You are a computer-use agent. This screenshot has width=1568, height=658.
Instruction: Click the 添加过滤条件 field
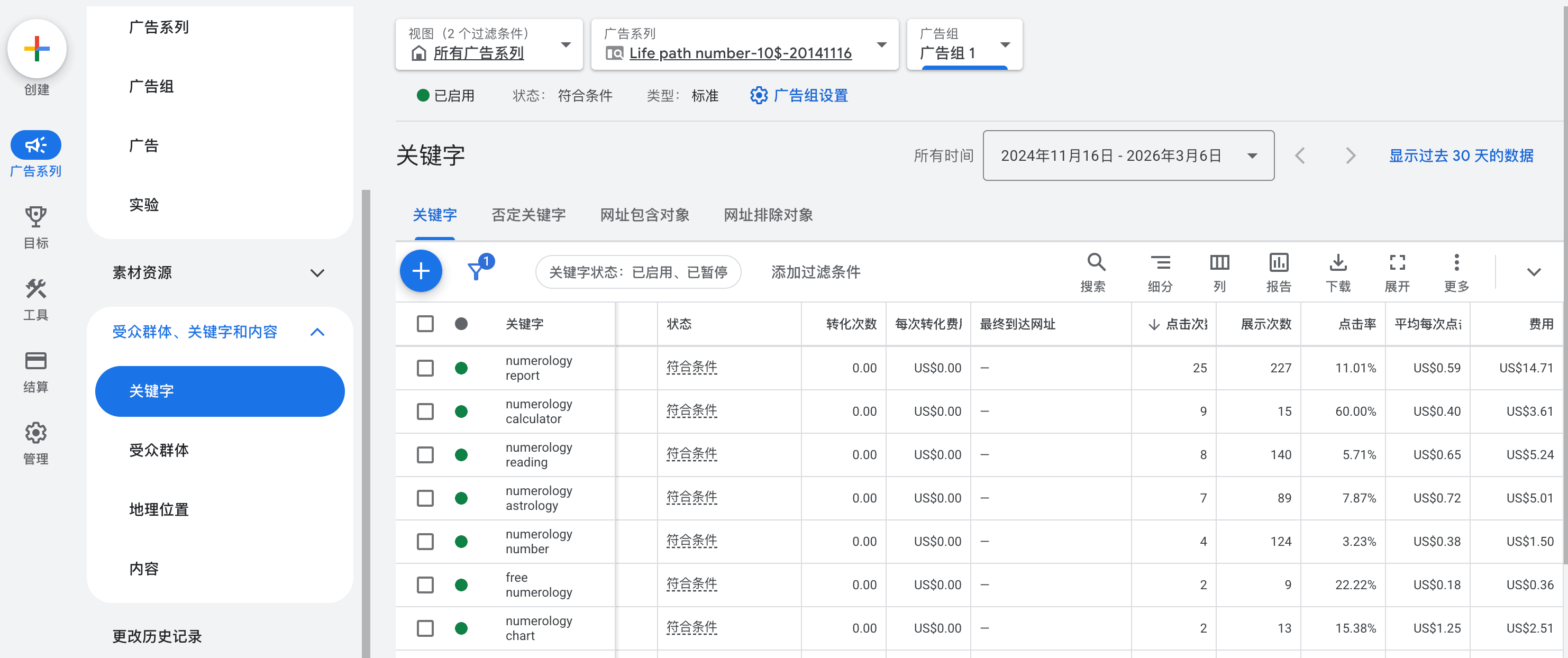815,272
